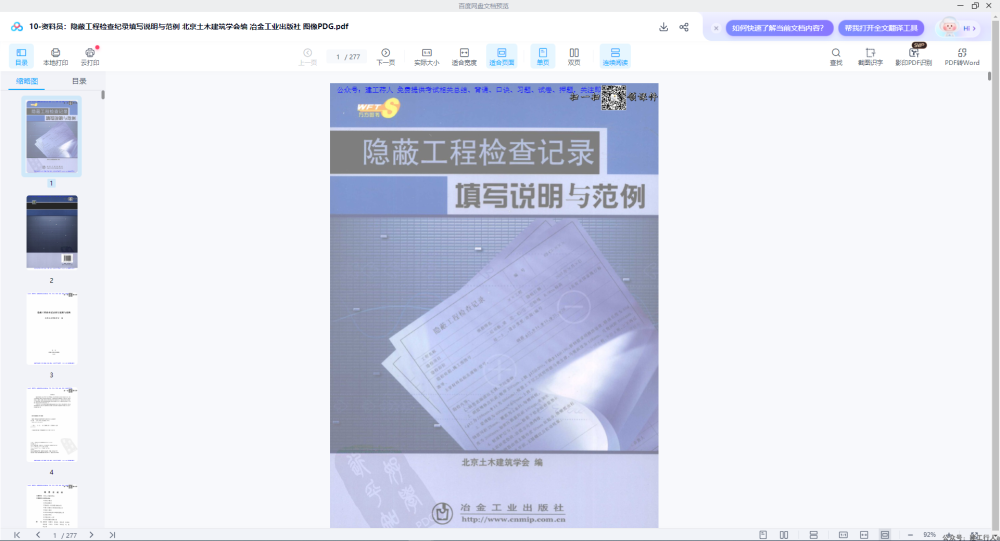
Task: Select fit page icon in status bar
Action: [x=885, y=535]
